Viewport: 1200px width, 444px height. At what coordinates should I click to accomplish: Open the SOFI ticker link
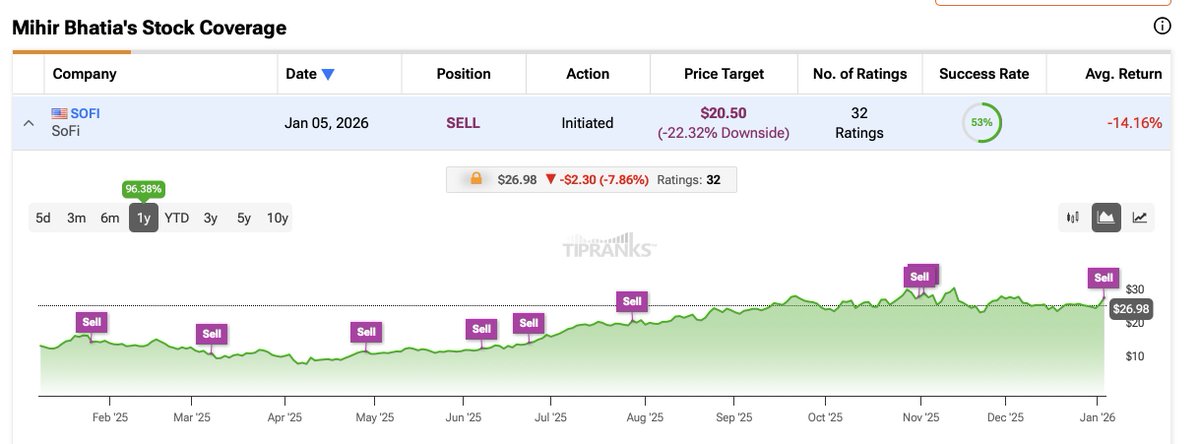85,114
